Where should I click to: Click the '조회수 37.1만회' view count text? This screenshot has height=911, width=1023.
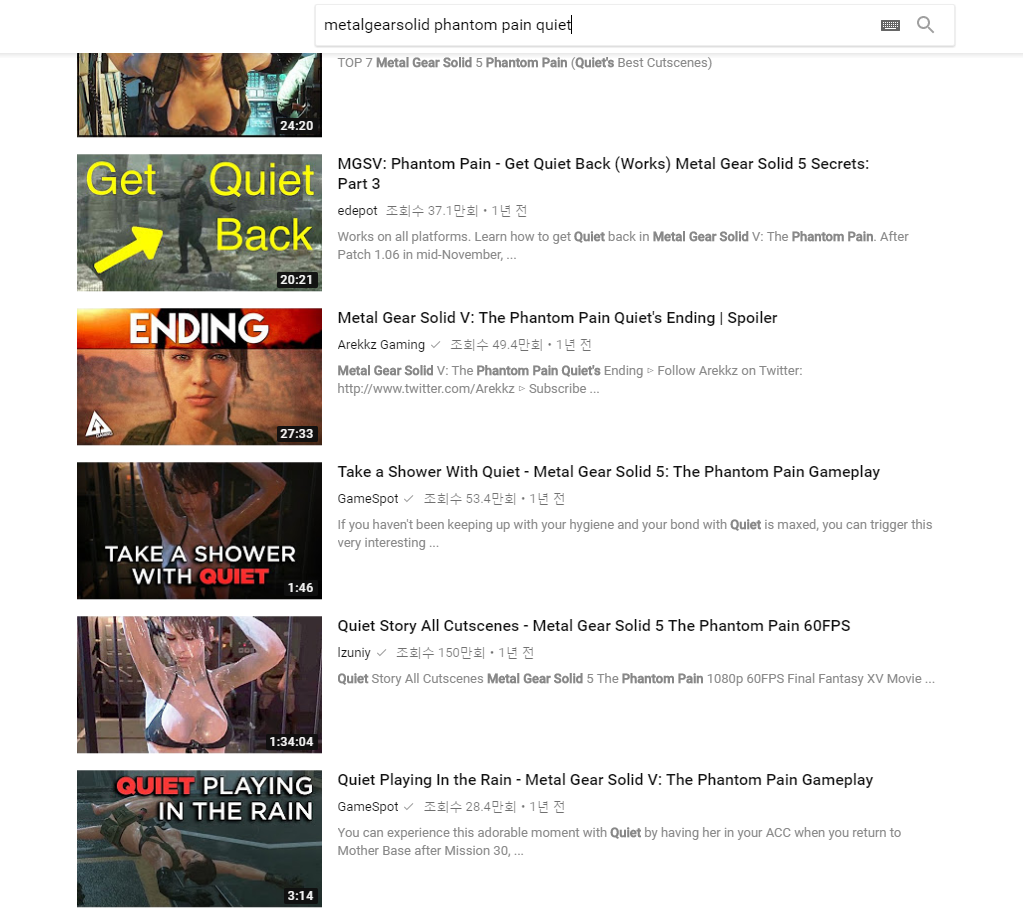click(x=432, y=211)
